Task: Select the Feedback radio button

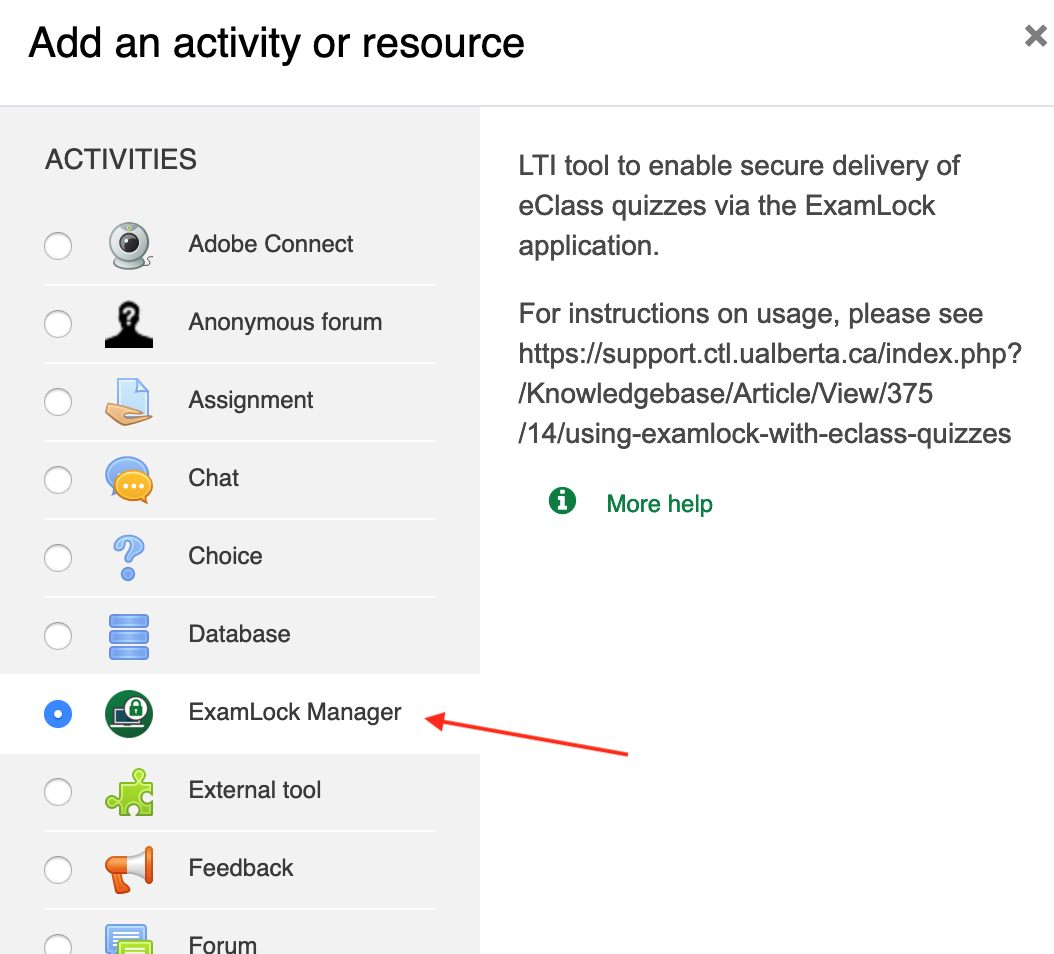Action: click(x=58, y=869)
